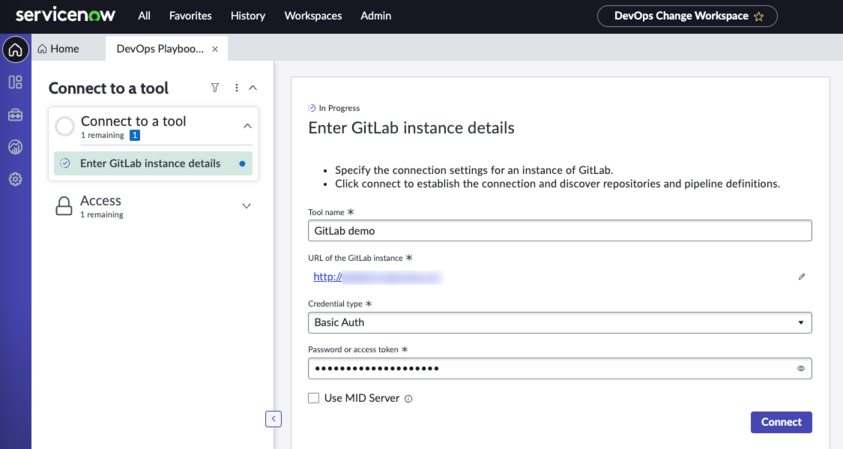
Task: Open the settings gear sidebar icon
Action: 16,179
